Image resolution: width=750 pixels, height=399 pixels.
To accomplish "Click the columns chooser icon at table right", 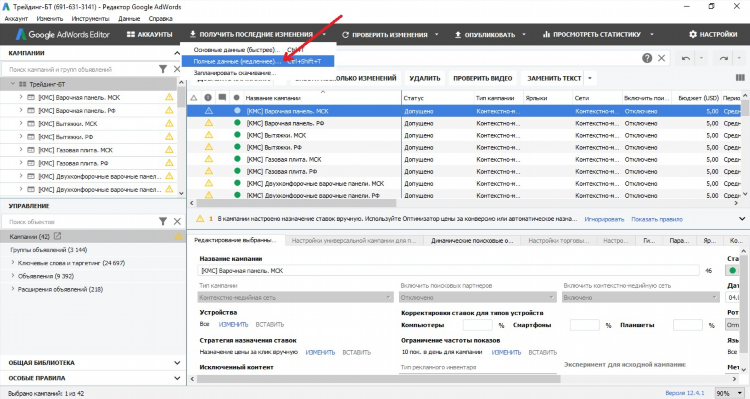I will coord(740,78).
